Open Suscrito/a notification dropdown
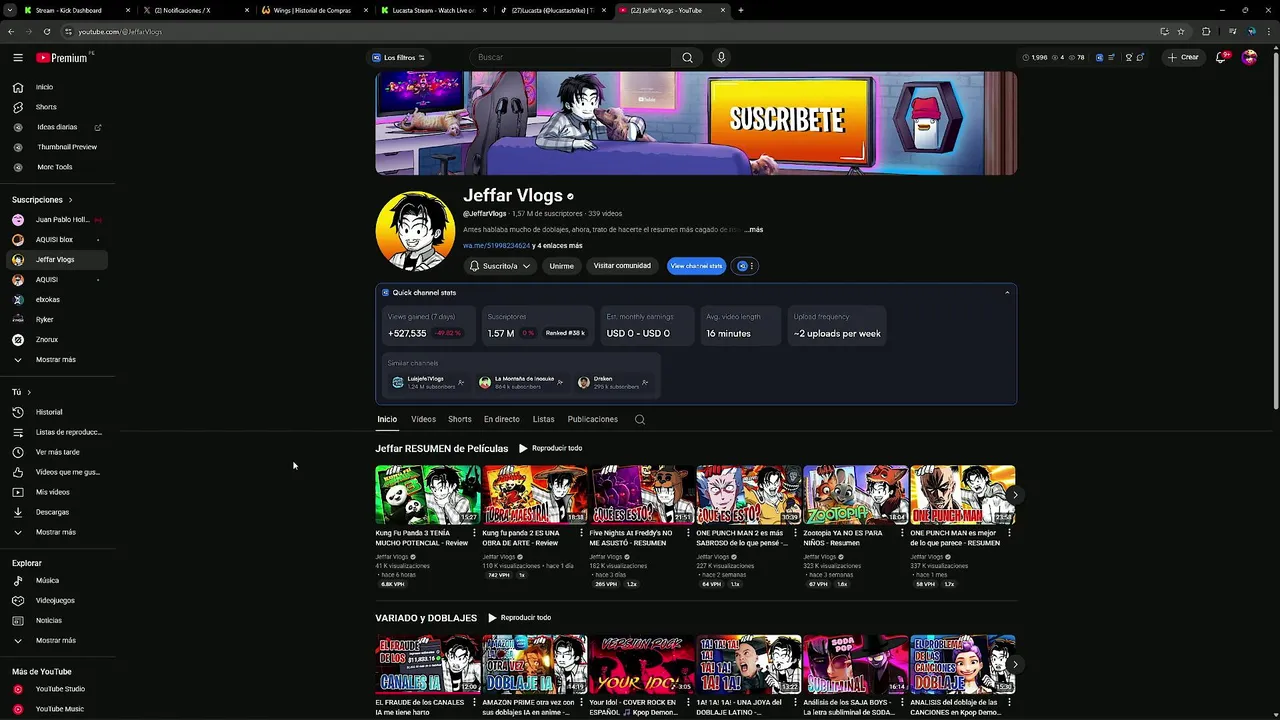Image resolution: width=1280 pixels, height=720 pixels. [500, 266]
